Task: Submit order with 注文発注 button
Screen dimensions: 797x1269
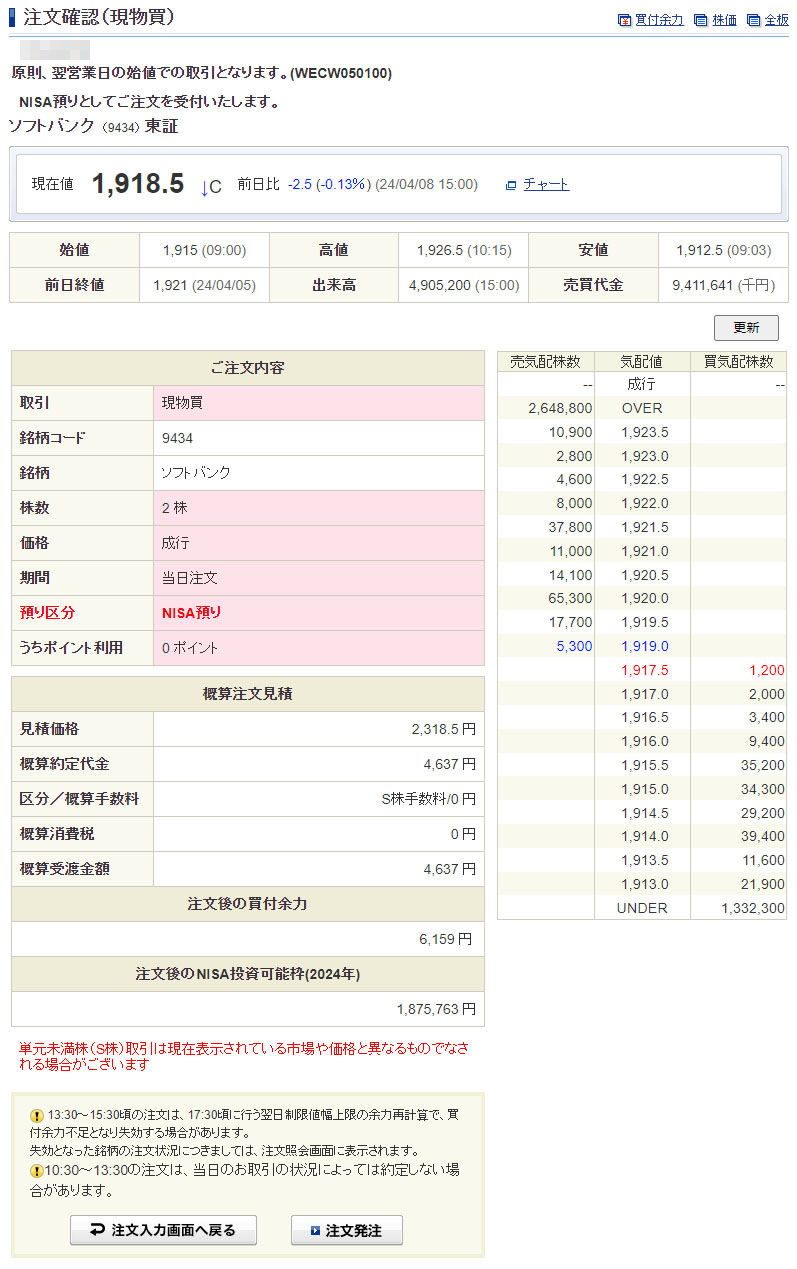Action: coord(346,1230)
